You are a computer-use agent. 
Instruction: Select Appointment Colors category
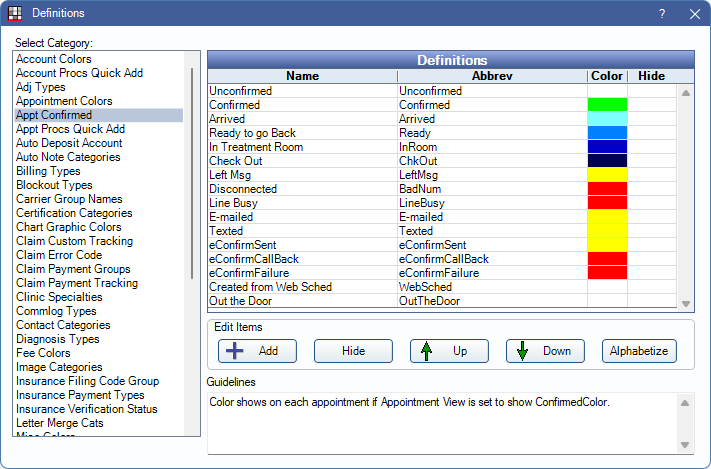[x=64, y=101]
